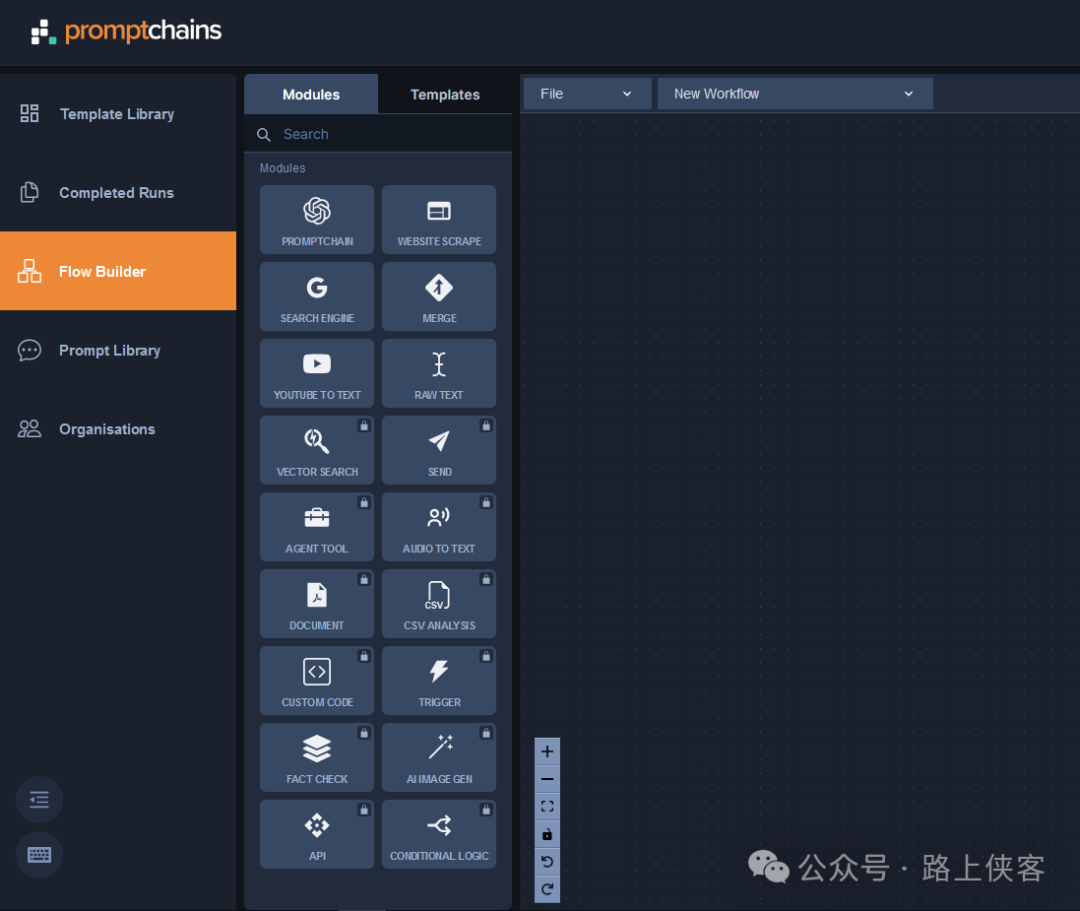Image resolution: width=1080 pixels, height=911 pixels.
Task: Select the YouTube to Text module
Action: tap(317, 373)
